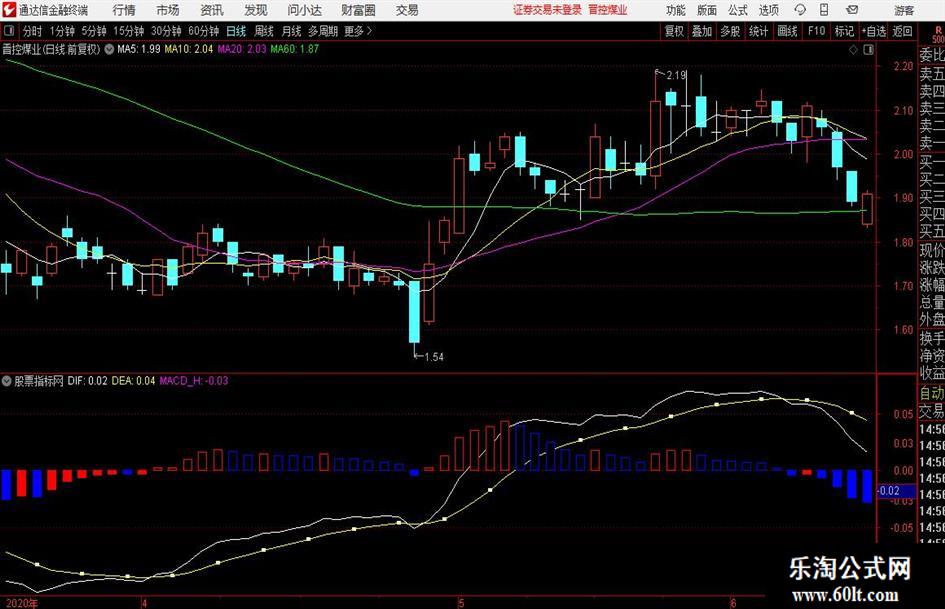The image size is (945, 609).
Task: Click the 叠加 overlay toolbar button
Action: click(x=702, y=31)
